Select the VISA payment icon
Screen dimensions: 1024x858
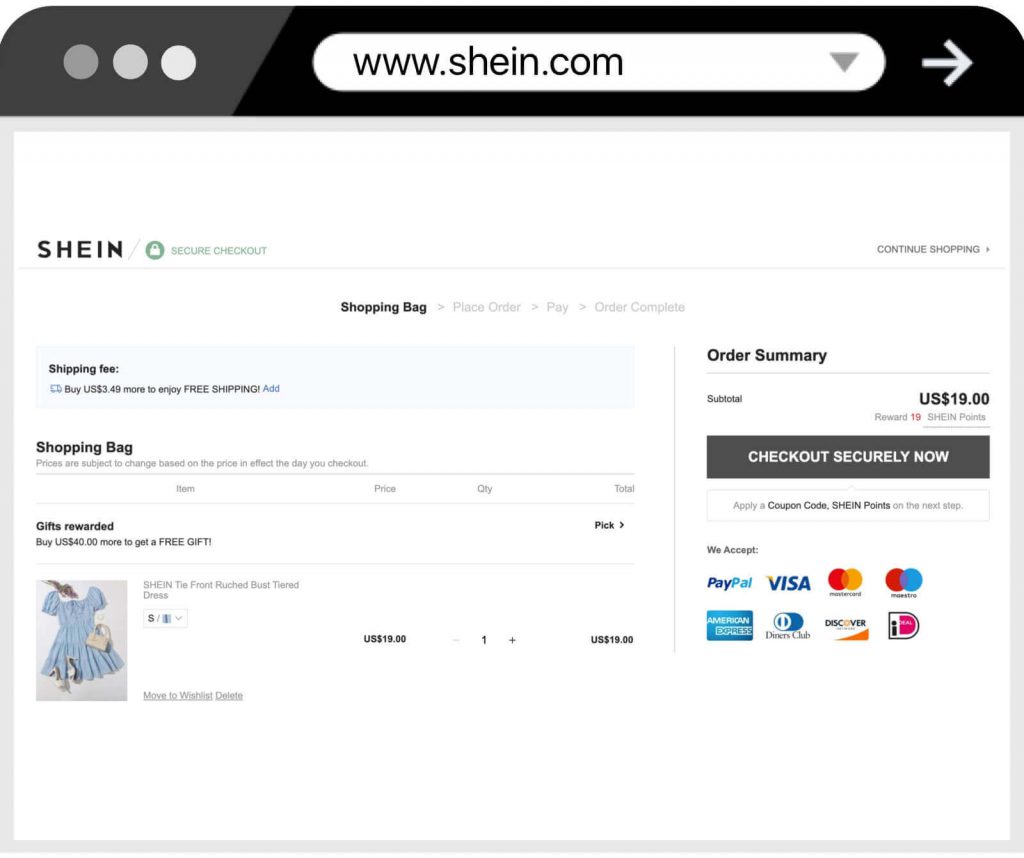pyautogui.click(x=788, y=582)
